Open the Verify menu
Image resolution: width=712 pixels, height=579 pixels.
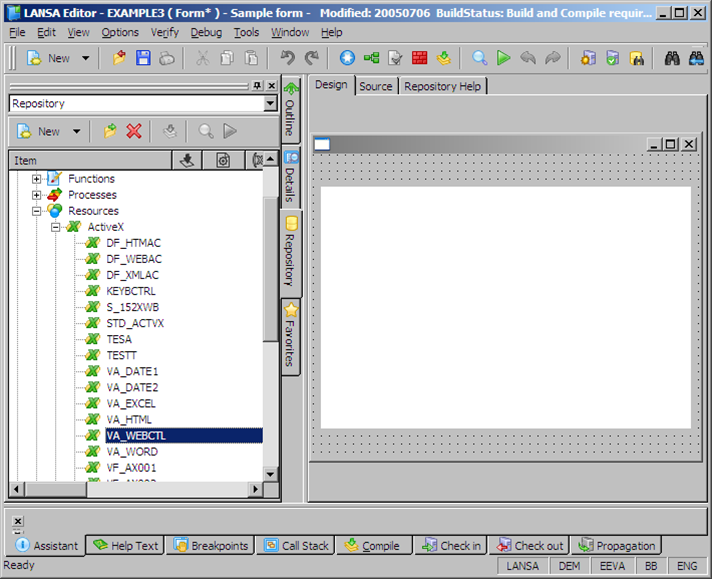click(165, 32)
